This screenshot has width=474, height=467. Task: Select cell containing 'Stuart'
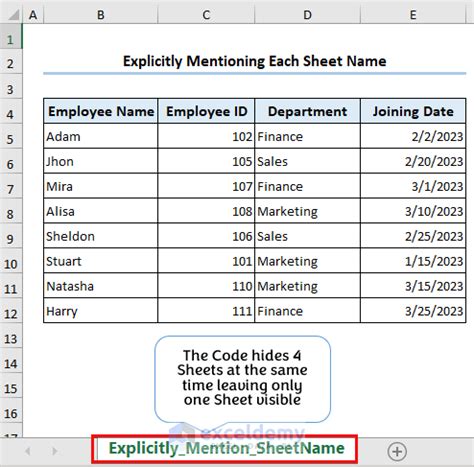tap(101, 261)
